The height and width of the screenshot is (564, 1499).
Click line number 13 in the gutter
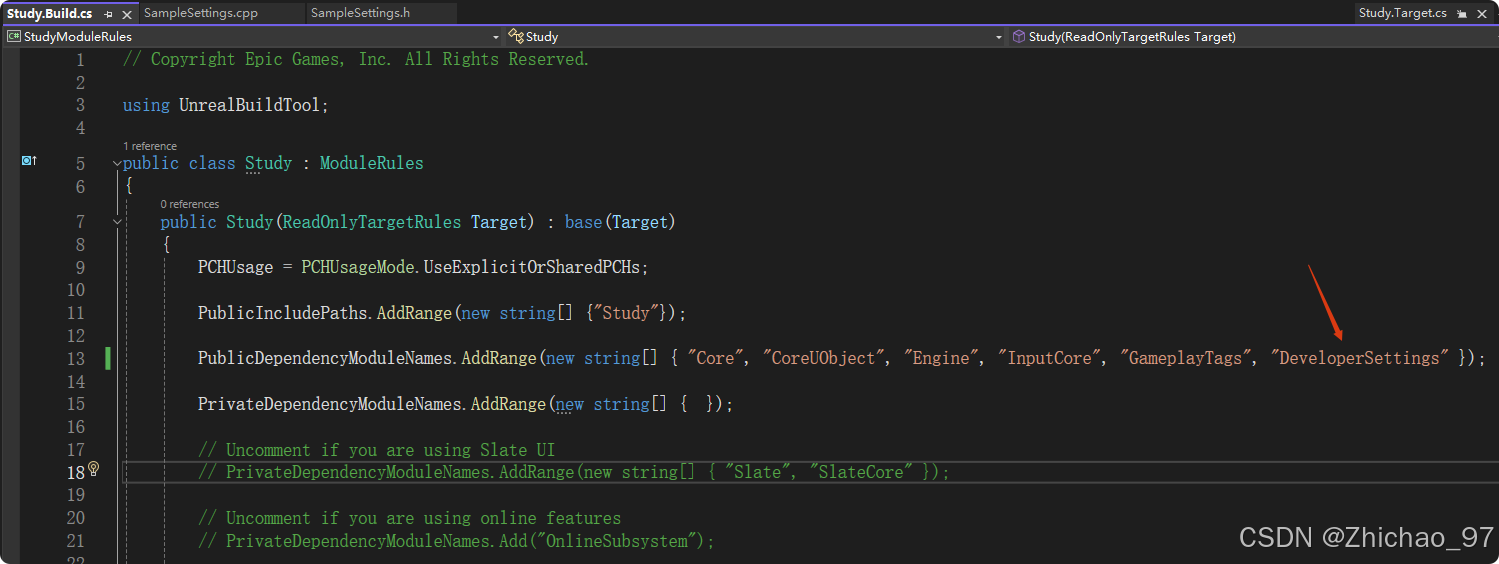point(75,358)
